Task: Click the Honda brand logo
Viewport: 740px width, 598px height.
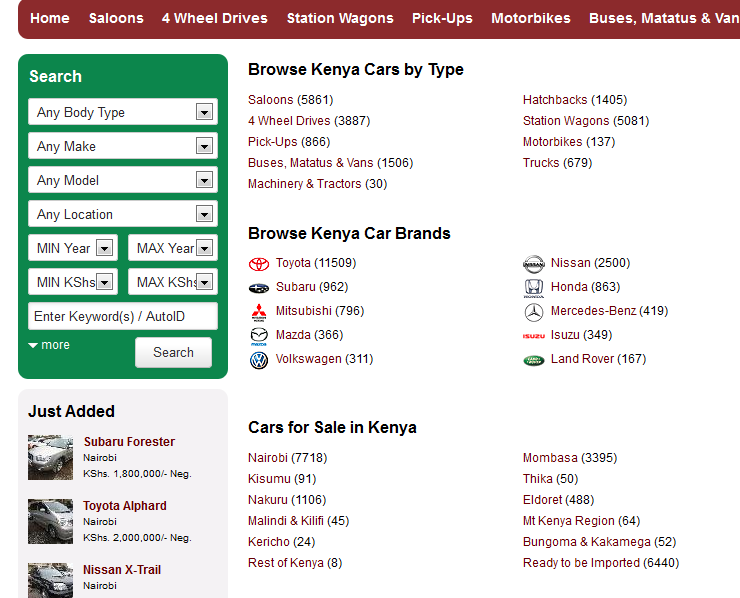Action: pos(534,288)
